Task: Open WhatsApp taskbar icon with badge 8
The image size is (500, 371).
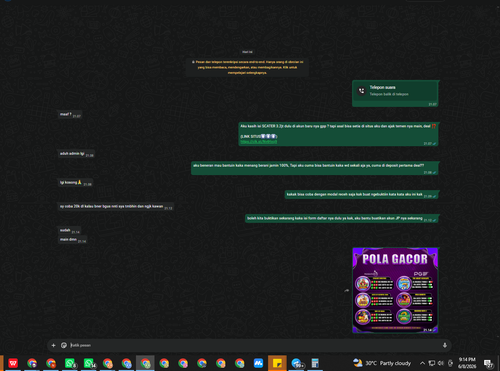Action: [70, 363]
